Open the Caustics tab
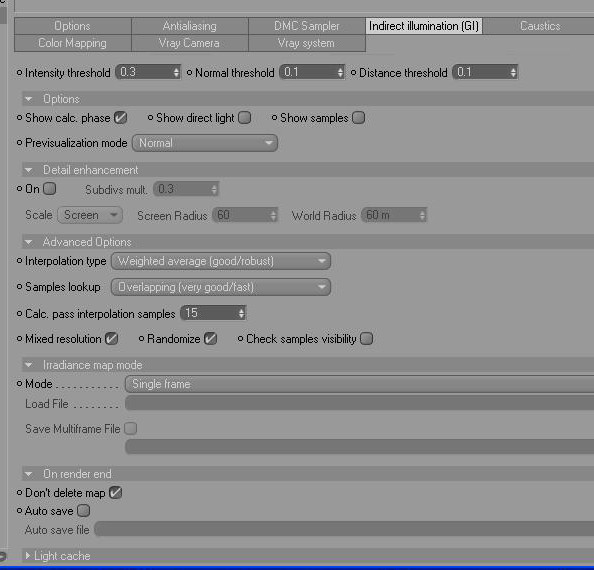The height and width of the screenshot is (570, 594). tap(540, 26)
